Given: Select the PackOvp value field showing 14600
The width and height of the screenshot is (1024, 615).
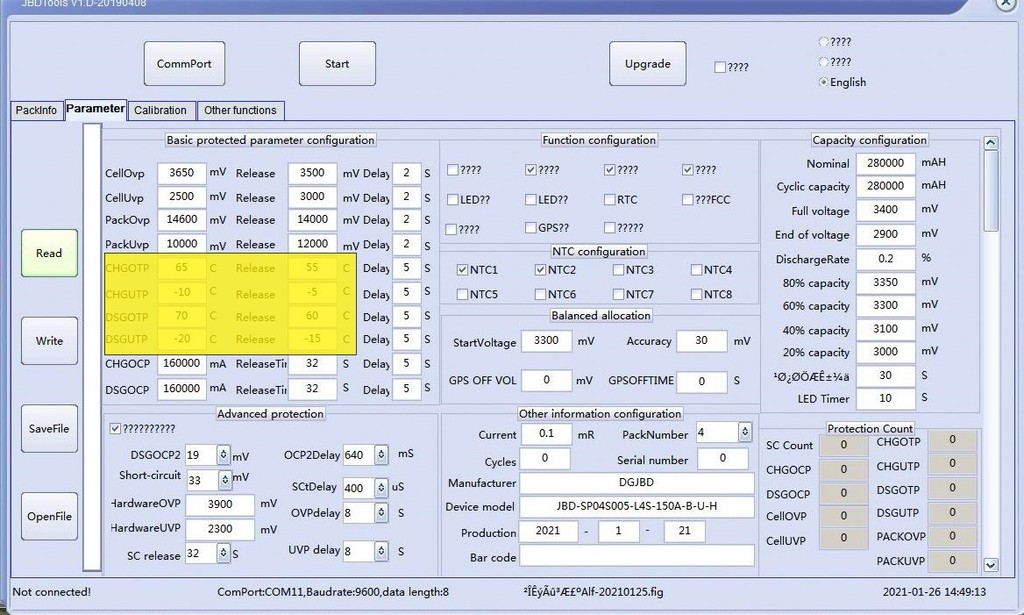Looking at the screenshot, I should pos(182,219).
